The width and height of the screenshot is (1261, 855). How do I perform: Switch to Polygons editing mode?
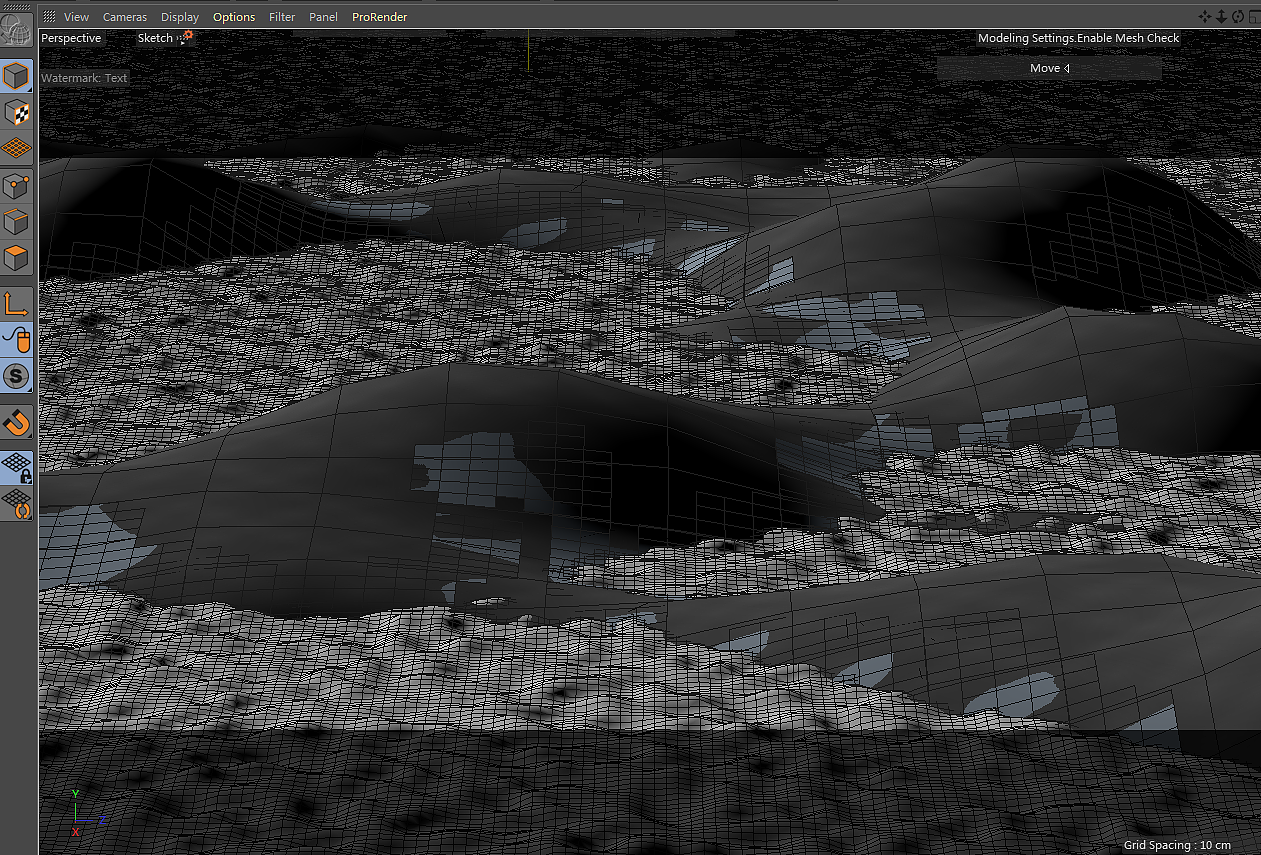pos(17,257)
